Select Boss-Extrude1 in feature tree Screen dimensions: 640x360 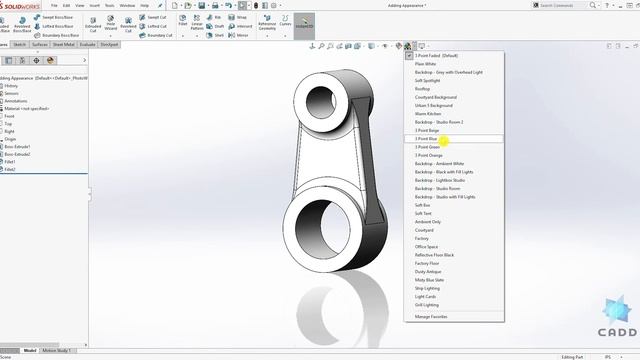click(x=17, y=147)
